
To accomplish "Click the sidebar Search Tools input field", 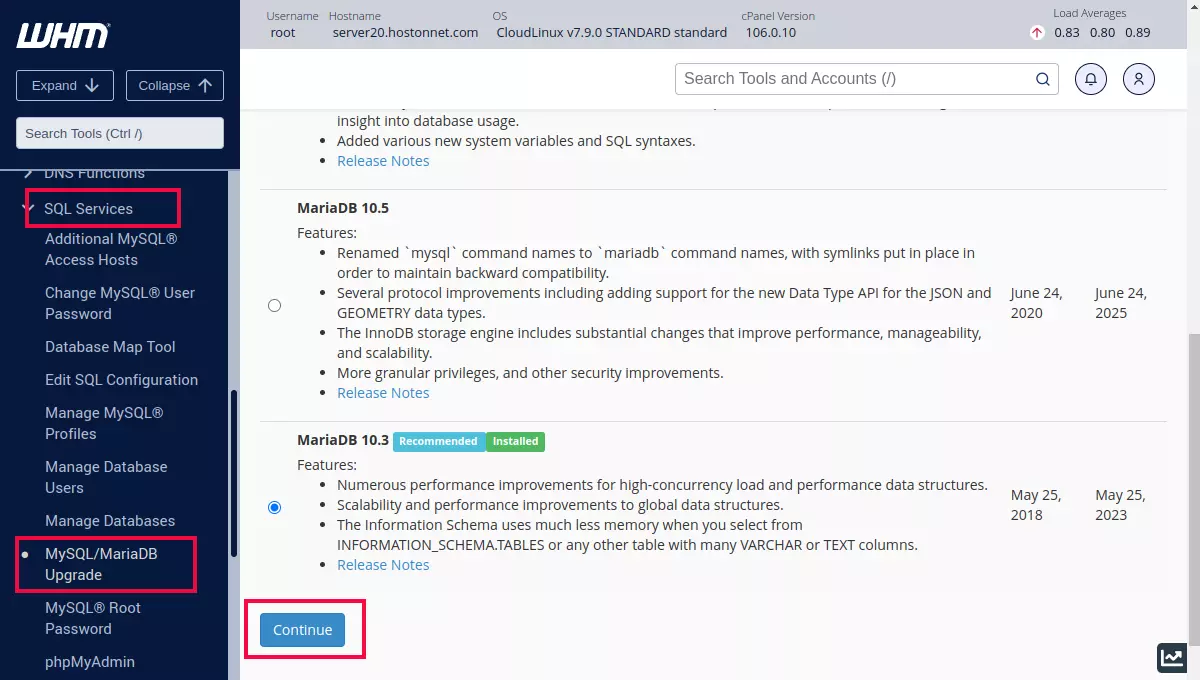I will pos(119,133).
